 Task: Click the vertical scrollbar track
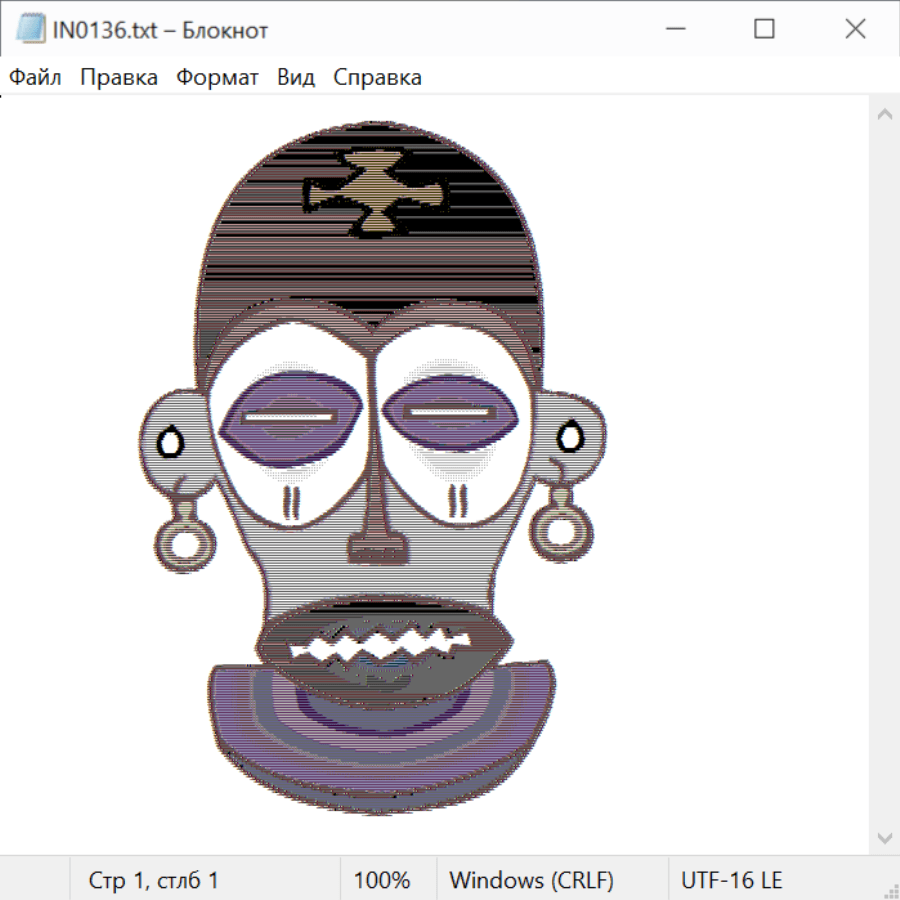point(884,475)
